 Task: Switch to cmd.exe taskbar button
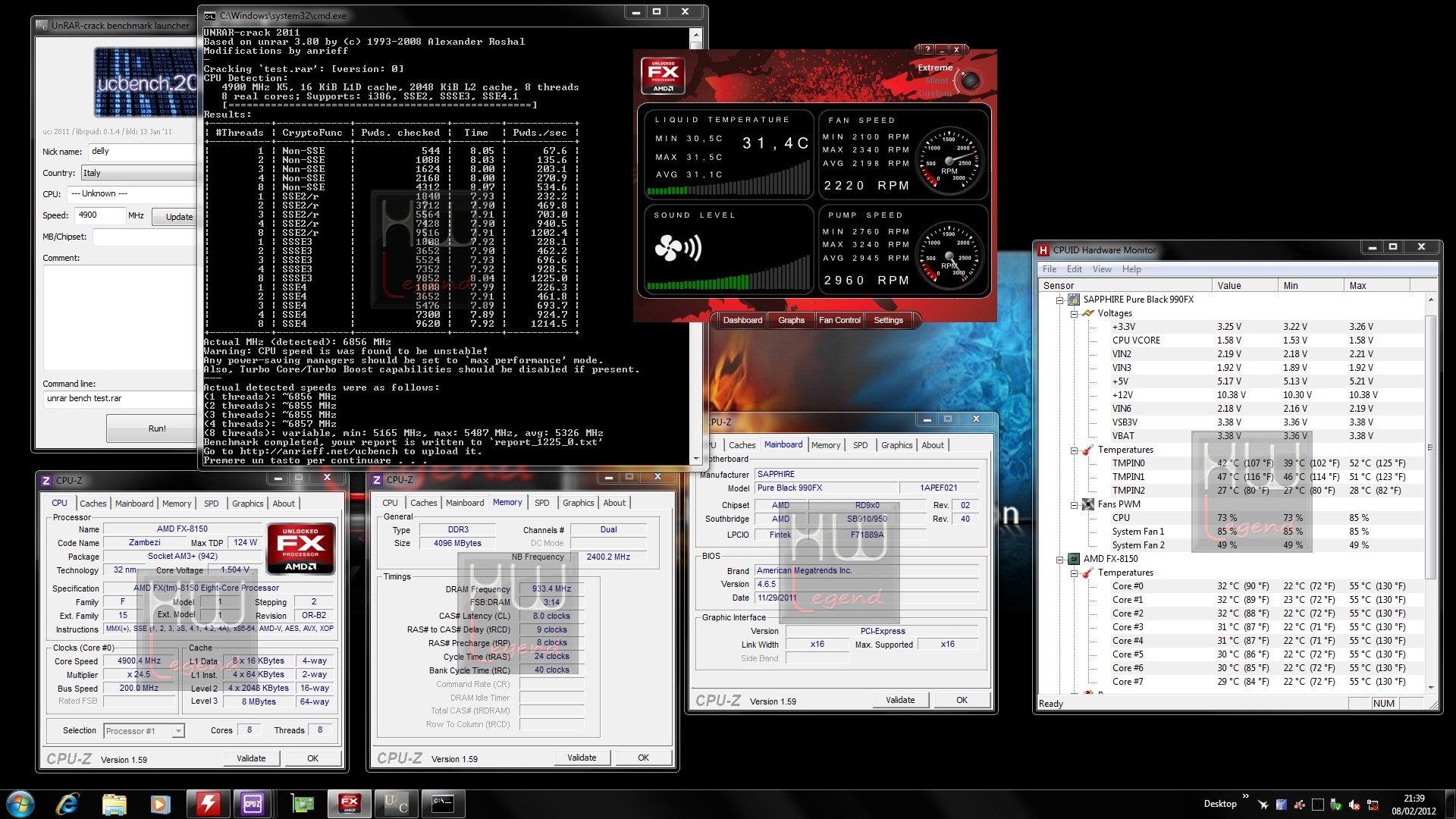coord(442,803)
